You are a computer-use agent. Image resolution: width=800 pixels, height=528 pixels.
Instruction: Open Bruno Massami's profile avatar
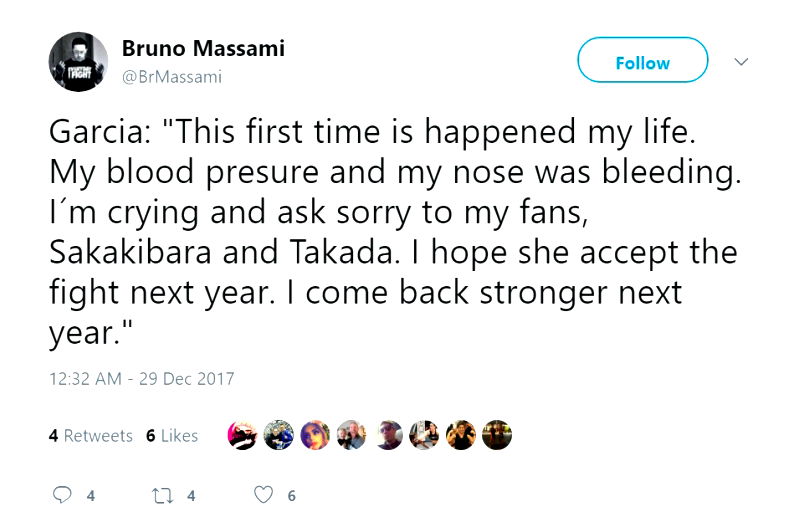78,61
